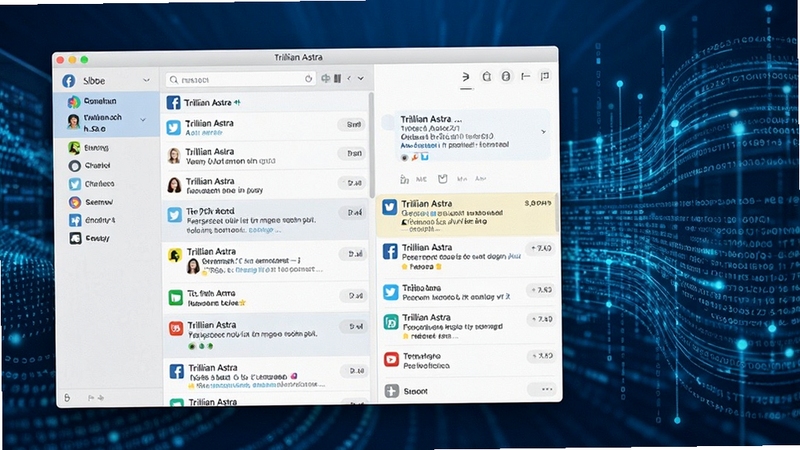The width and height of the screenshot is (800, 450).
Task: Select the Facebook Trillian Astra header row with green mark
Action: tap(265, 103)
